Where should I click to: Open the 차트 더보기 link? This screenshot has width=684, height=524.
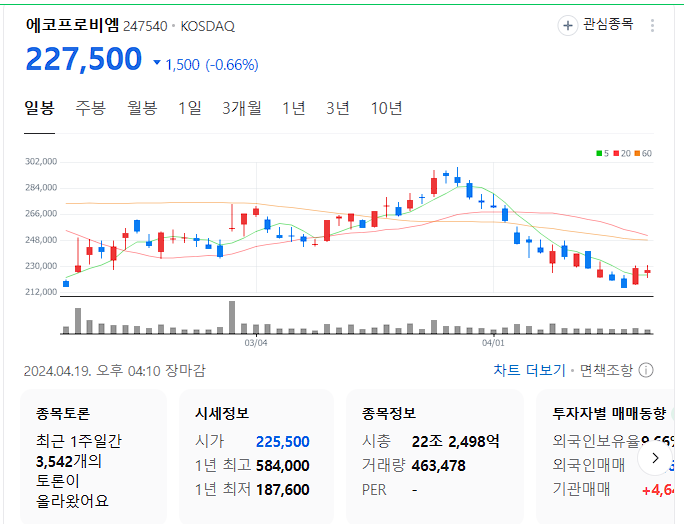tap(529, 370)
